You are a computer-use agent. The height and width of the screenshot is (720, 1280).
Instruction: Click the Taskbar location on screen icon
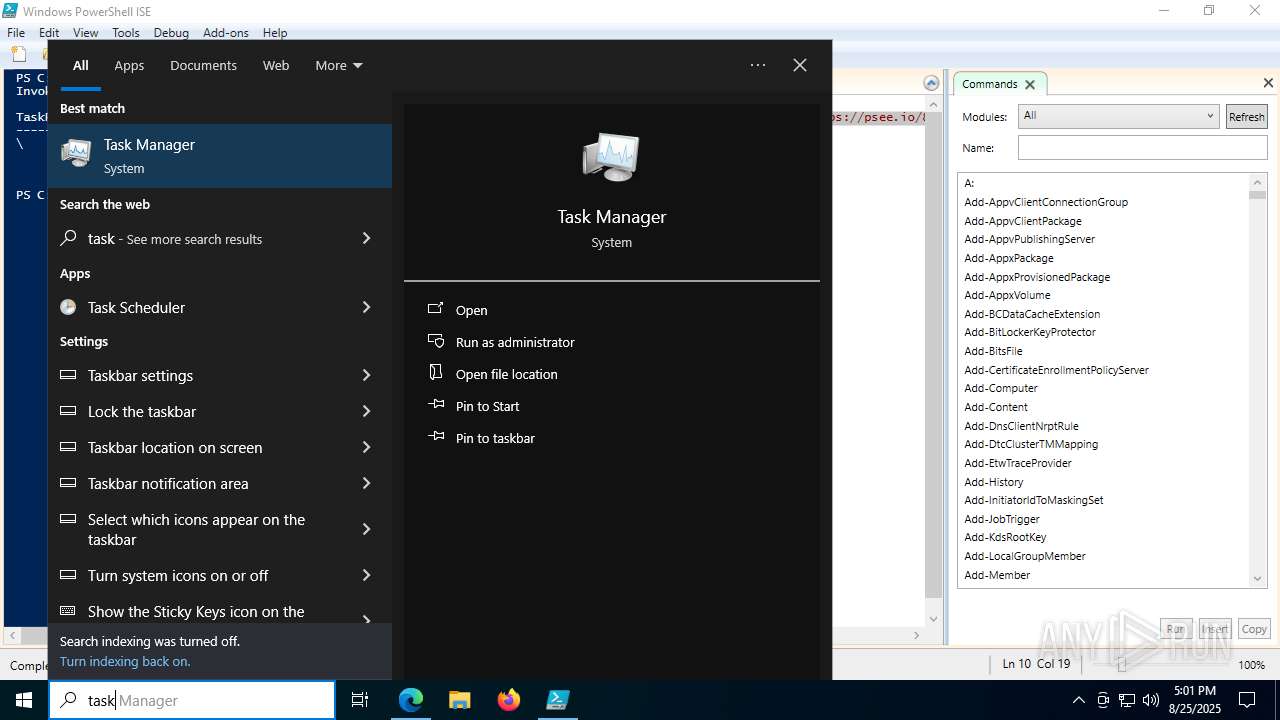[x=68, y=447]
